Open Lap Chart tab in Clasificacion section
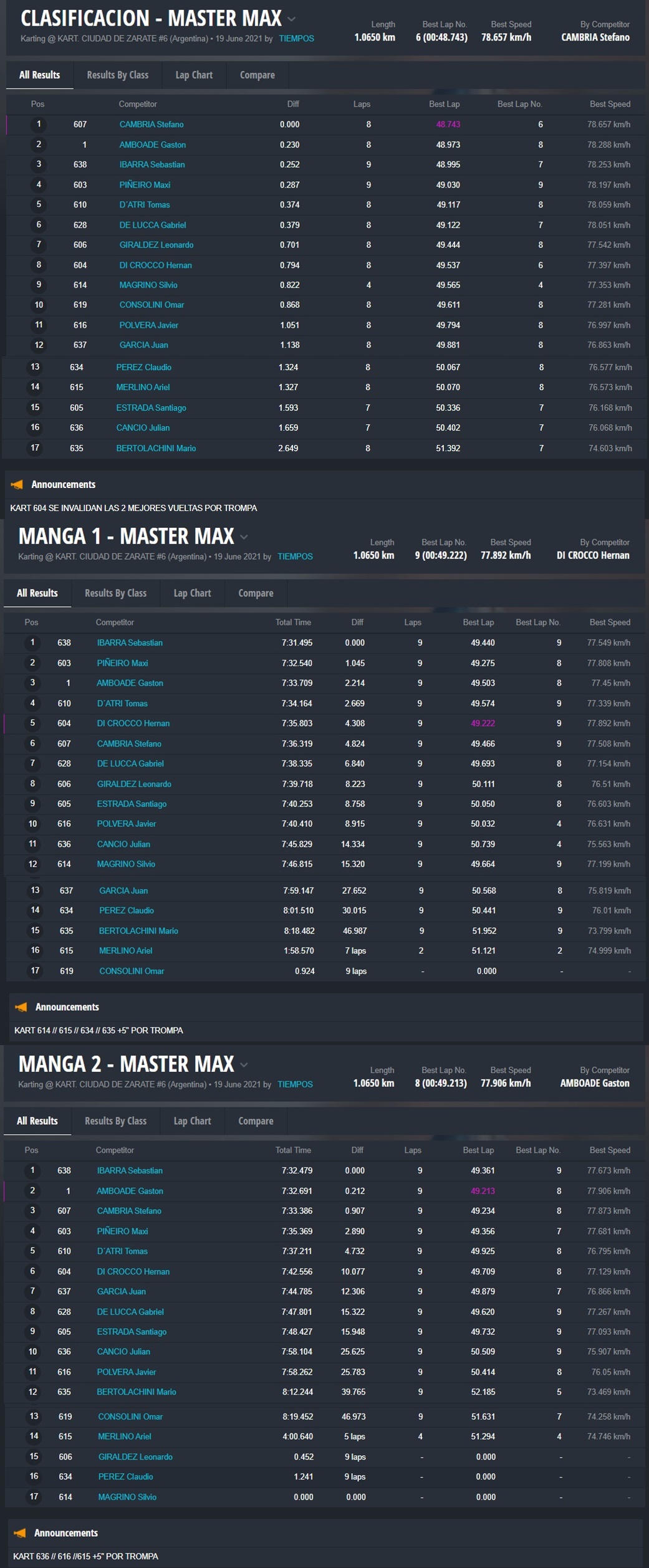The height and width of the screenshot is (1568, 649). 194,75
